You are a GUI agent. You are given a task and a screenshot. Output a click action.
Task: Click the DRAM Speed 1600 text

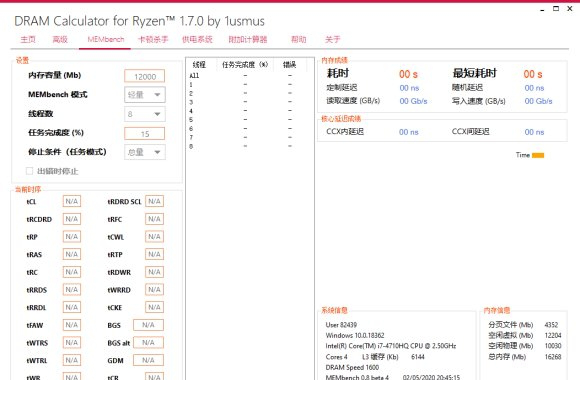[x=352, y=367]
